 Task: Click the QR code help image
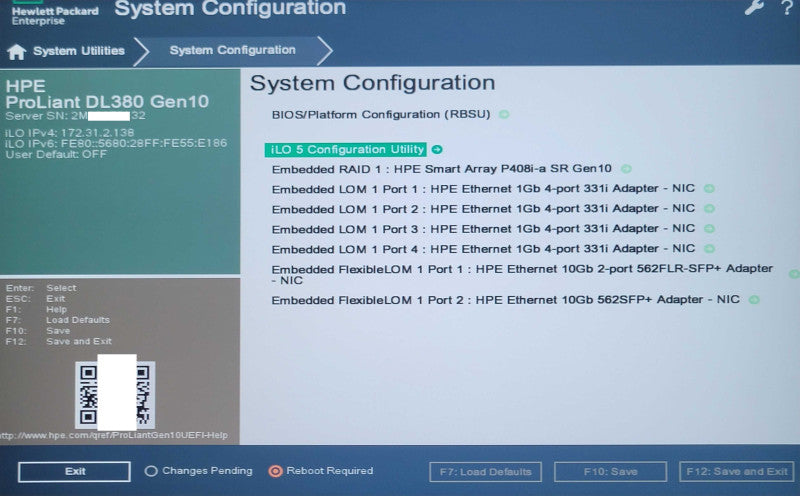click(x=115, y=395)
